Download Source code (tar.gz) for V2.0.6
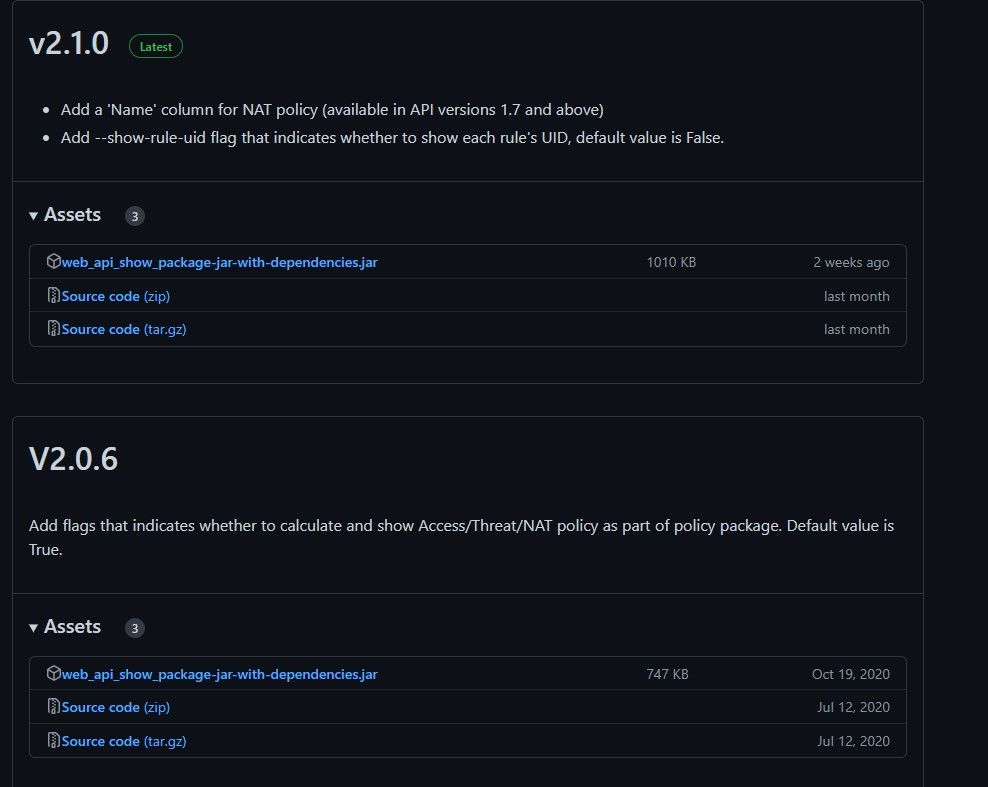The image size is (988, 787). click(124, 741)
